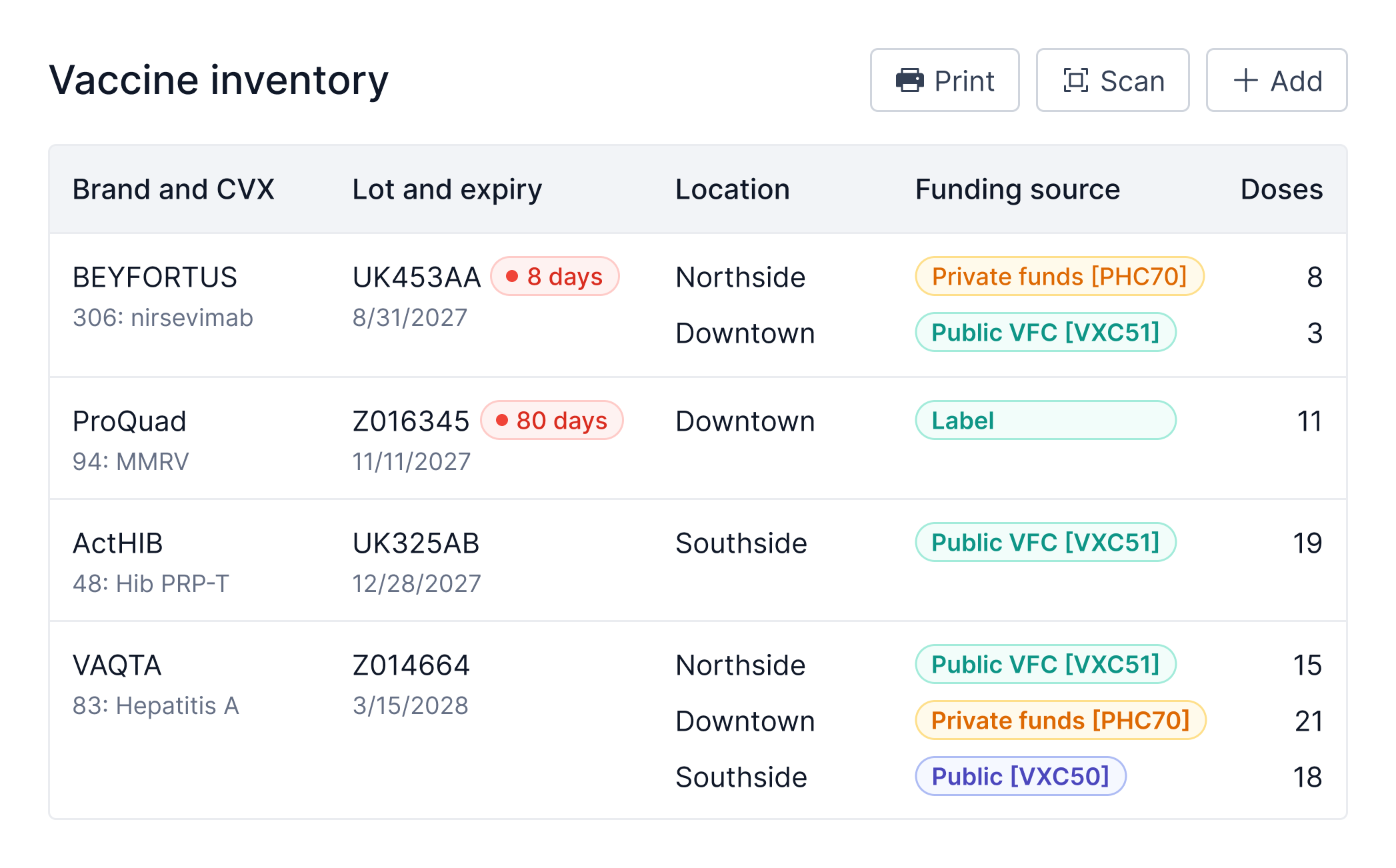Click the Public [VXC50] funding tag
1396x868 pixels.
(1021, 777)
